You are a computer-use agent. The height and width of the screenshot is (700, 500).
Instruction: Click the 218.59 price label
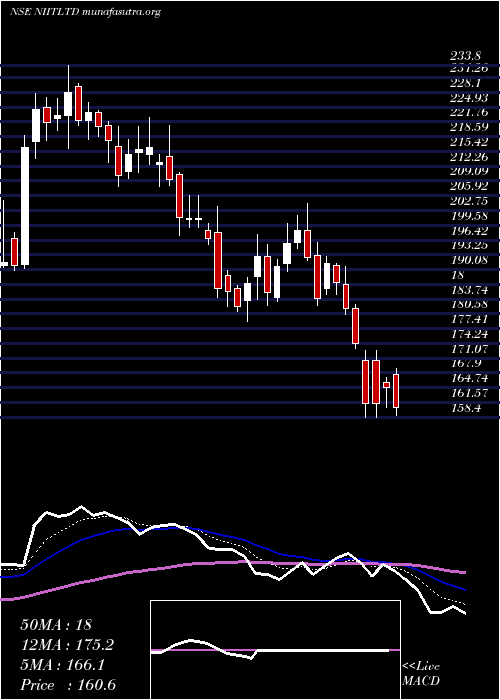(469, 127)
